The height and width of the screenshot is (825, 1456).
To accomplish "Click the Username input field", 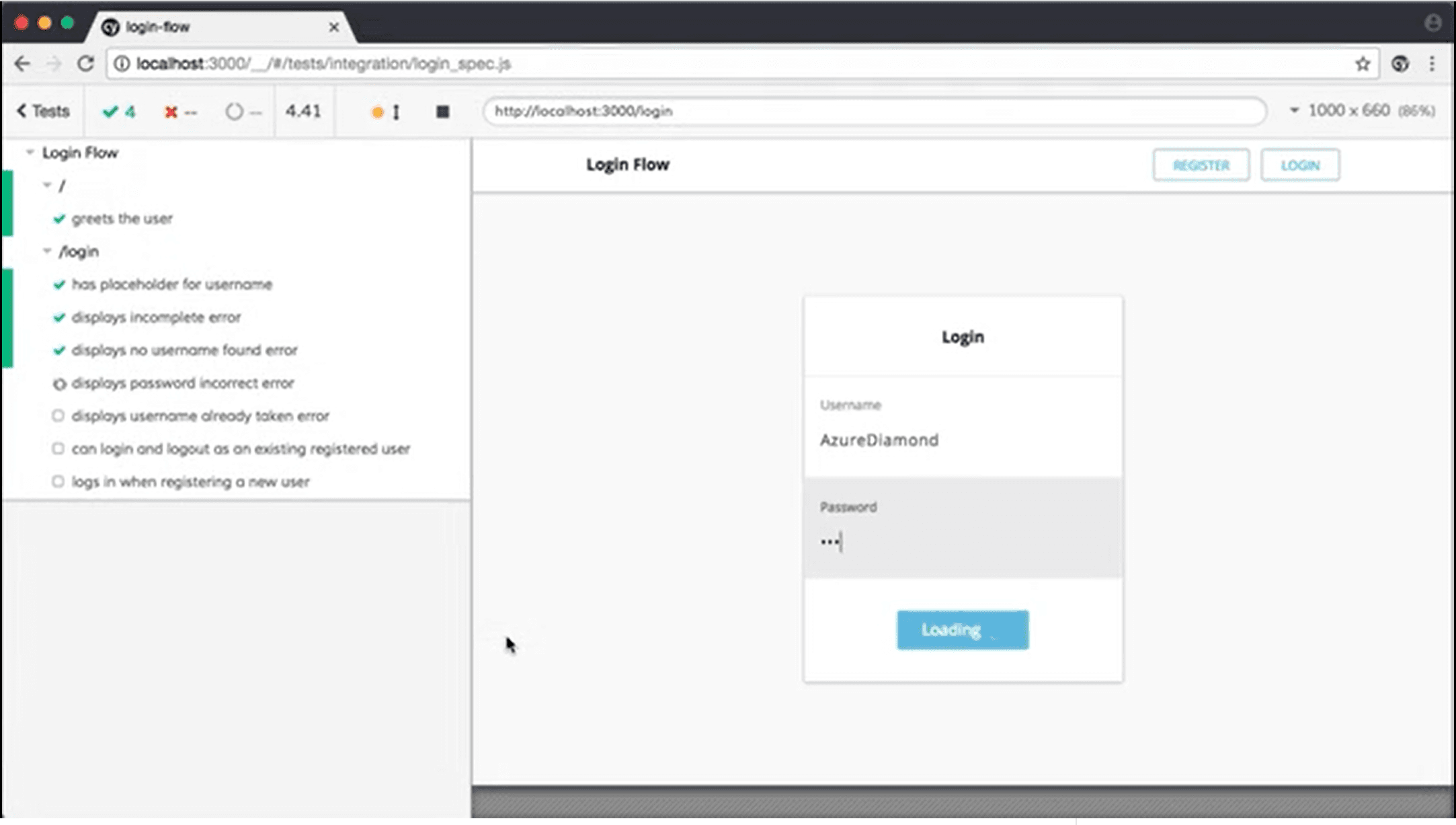I will (962, 440).
